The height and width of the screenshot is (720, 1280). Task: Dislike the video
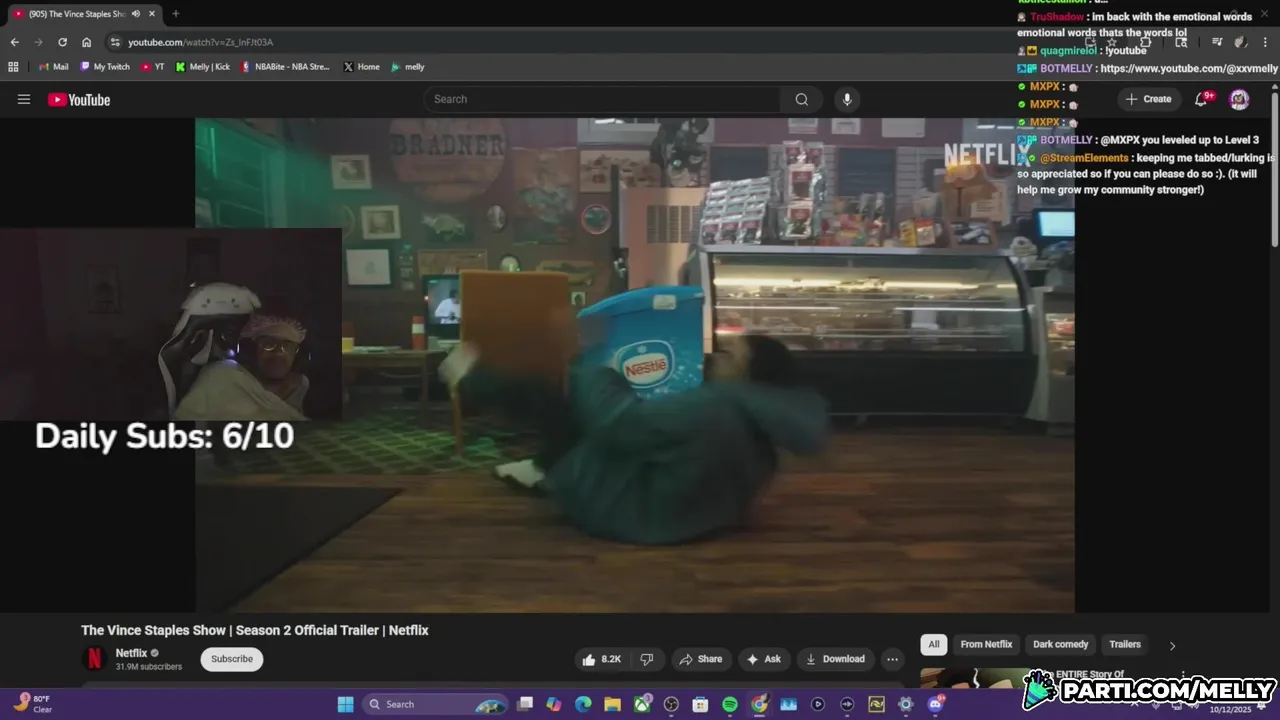pos(647,659)
